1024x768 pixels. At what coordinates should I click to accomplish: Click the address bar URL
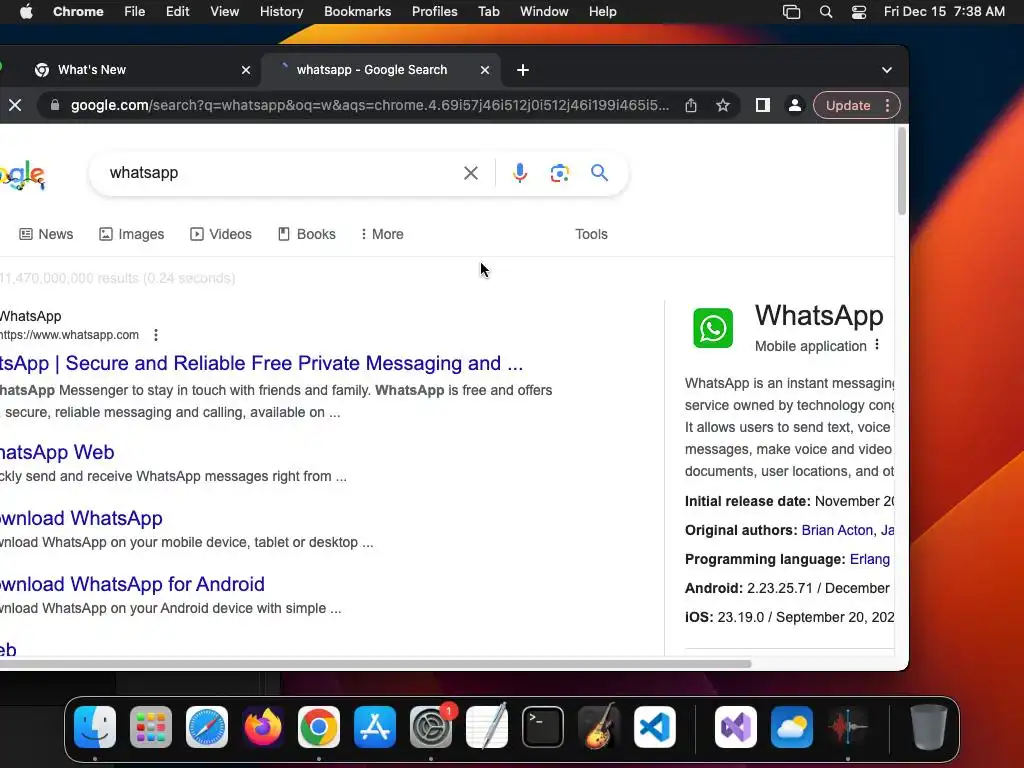point(370,105)
